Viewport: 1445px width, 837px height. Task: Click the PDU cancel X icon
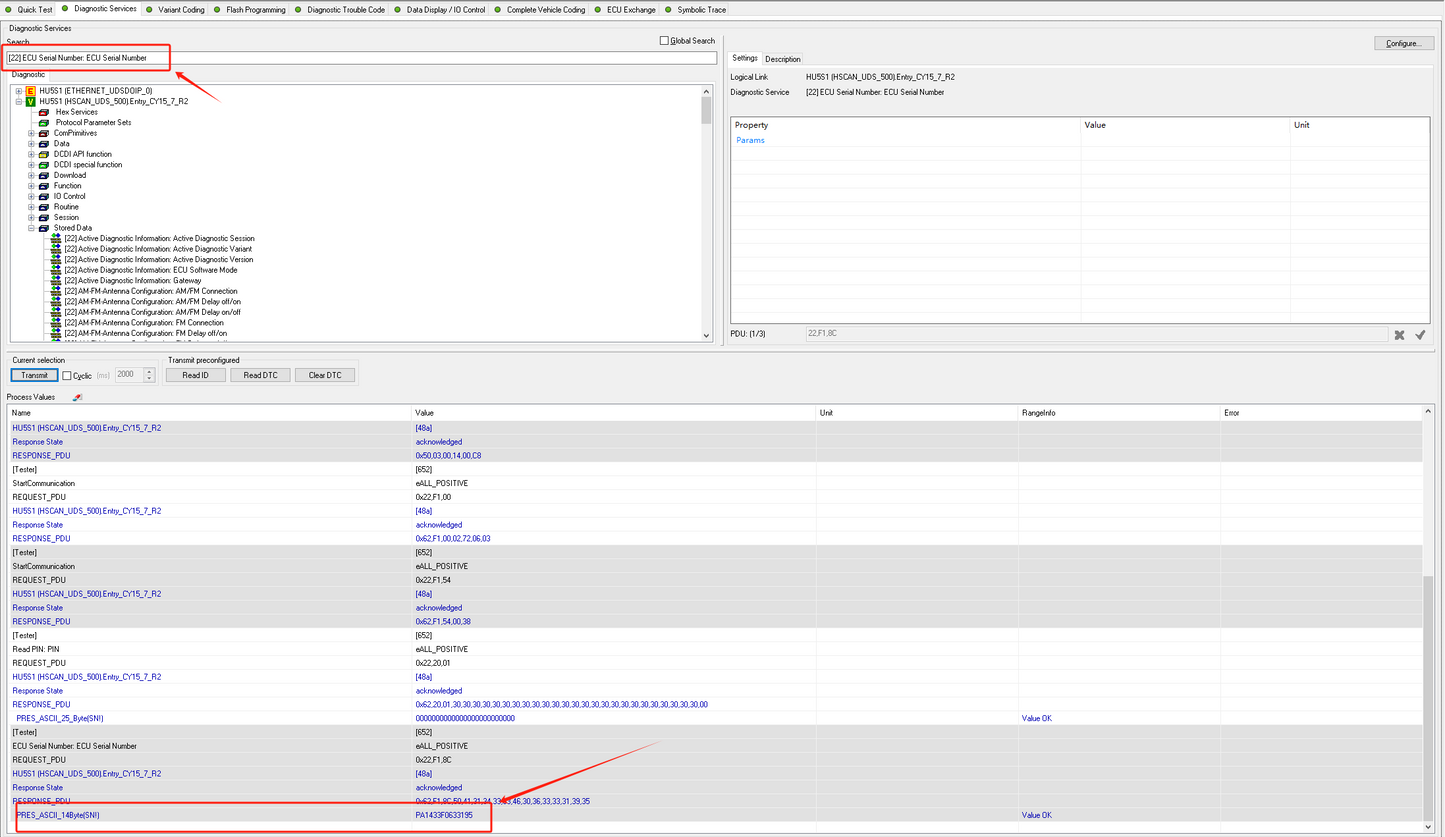pyautogui.click(x=1399, y=335)
